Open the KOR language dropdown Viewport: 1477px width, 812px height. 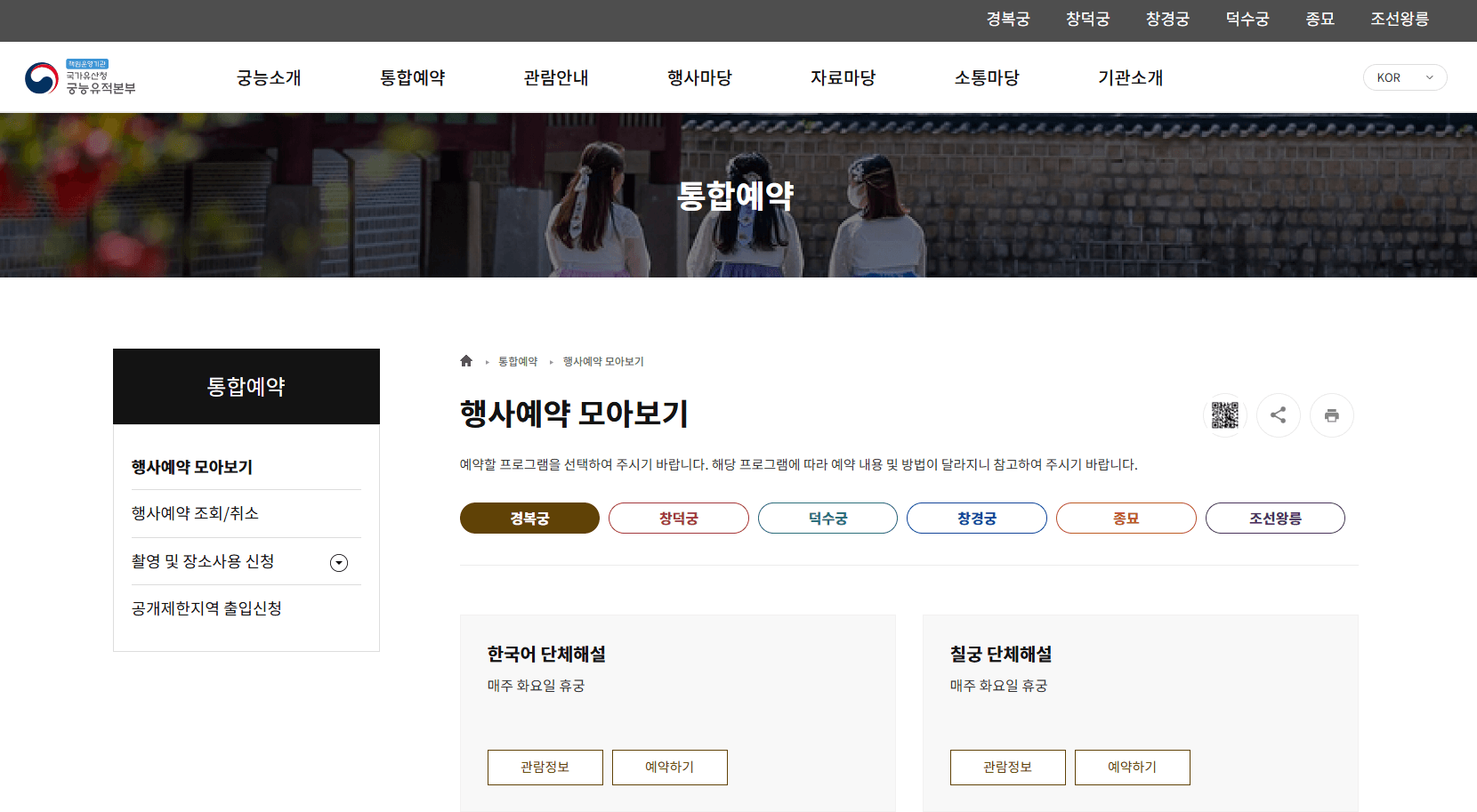coord(1404,77)
